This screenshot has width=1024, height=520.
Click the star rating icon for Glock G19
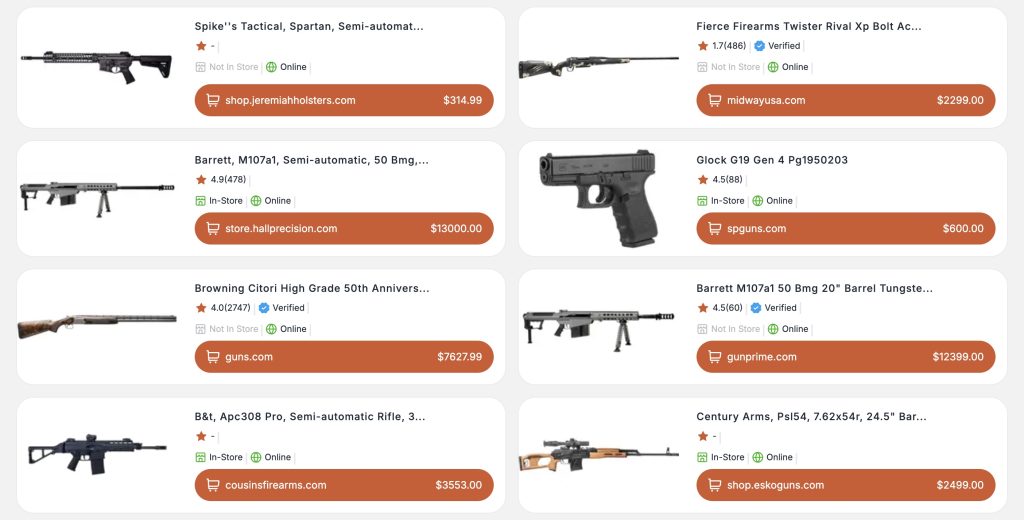pyautogui.click(x=703, y=180)
